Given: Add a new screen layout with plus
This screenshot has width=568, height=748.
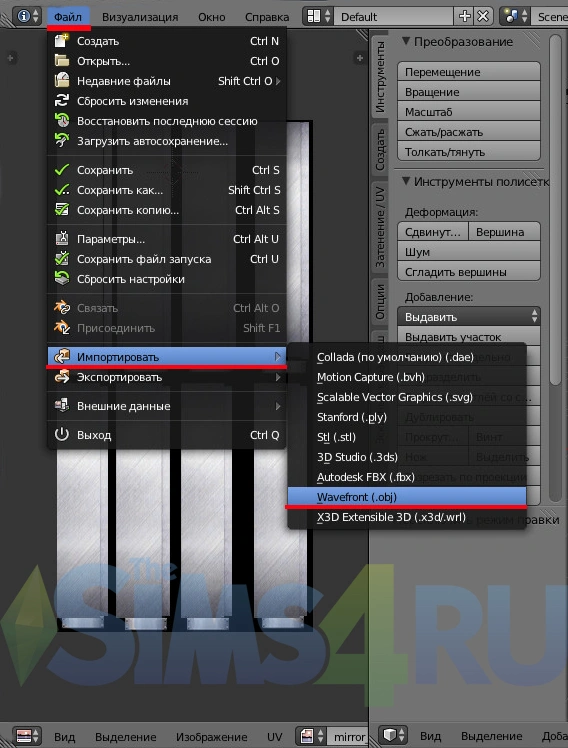Looking at the screenshot, I should [x=464, y=16].
